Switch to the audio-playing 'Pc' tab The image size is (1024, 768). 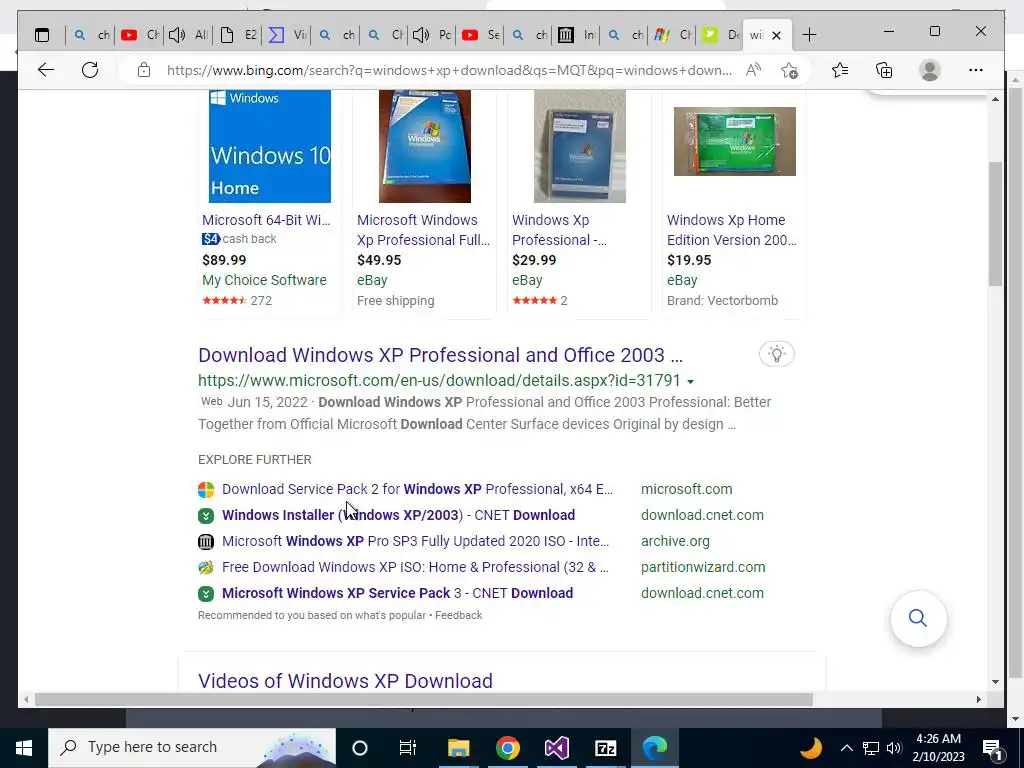432,35
